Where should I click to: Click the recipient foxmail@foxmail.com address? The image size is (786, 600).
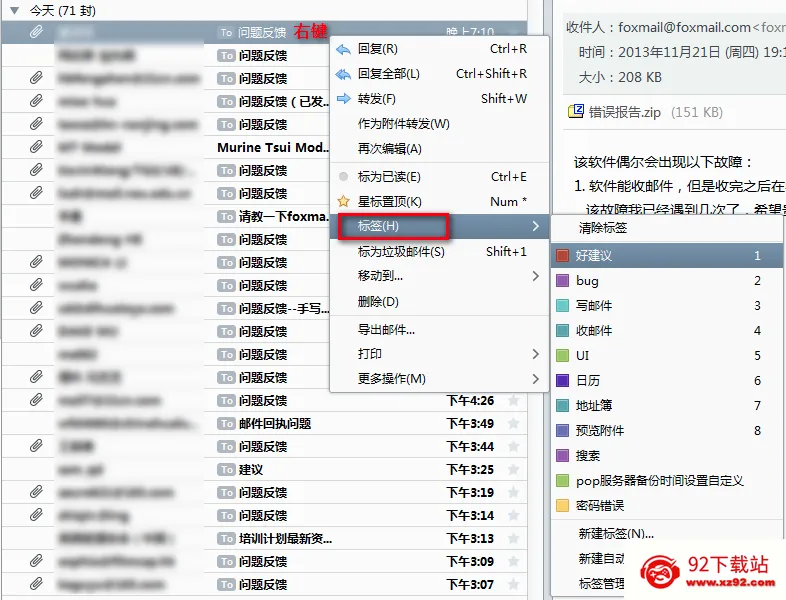(684, 27)
